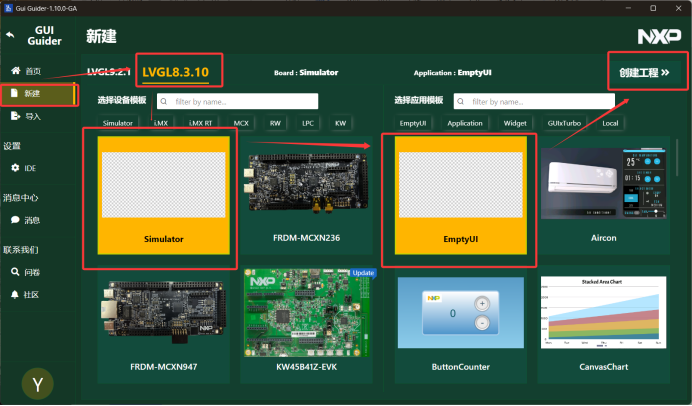Click the application templates vertical scrollbar

677,158
